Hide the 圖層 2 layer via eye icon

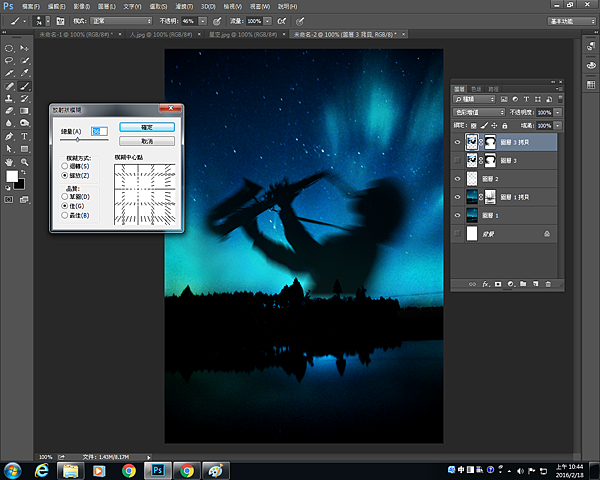point(459,178)
